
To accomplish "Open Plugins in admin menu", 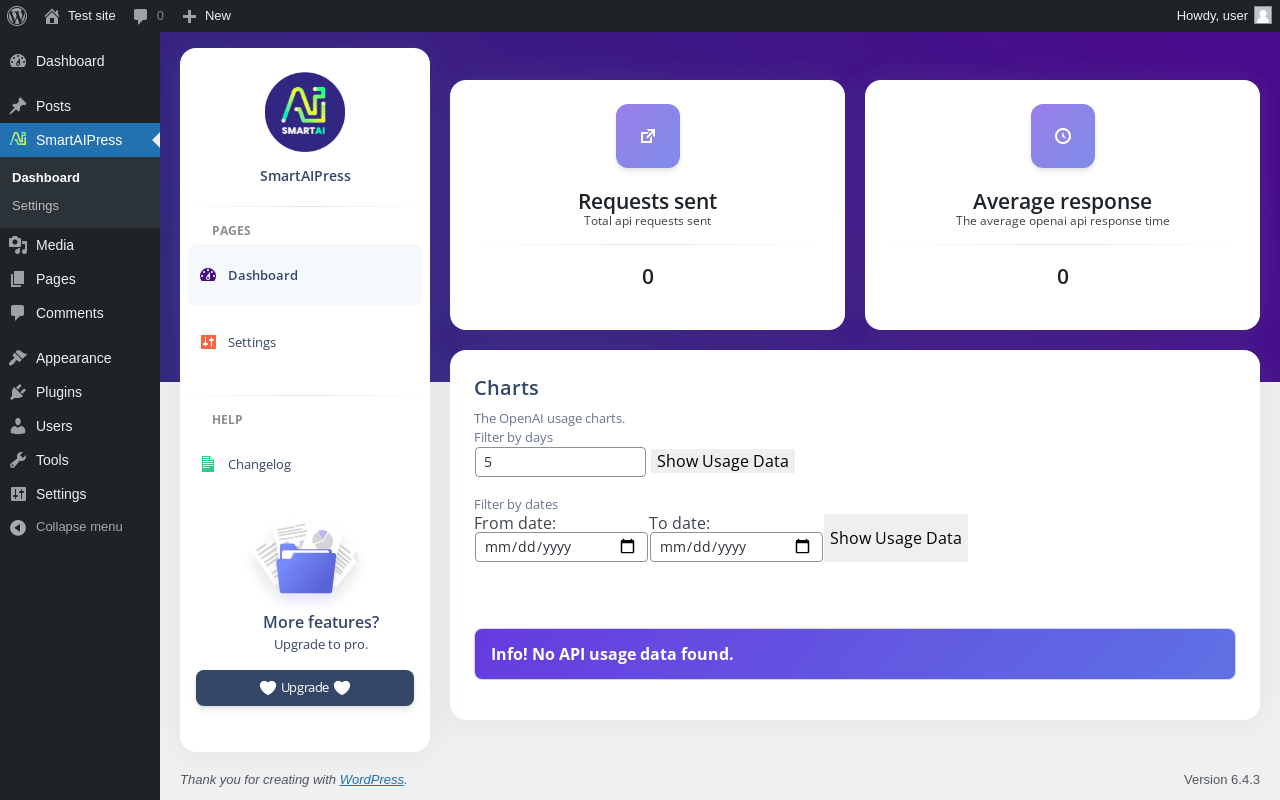I will [80, 392].
